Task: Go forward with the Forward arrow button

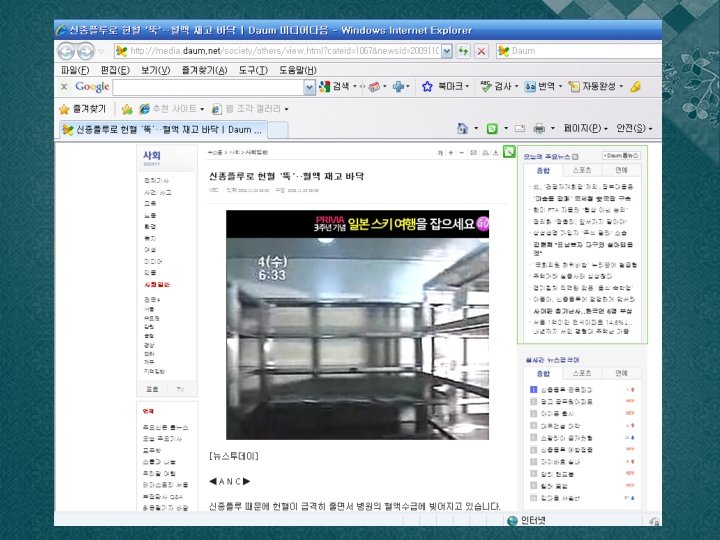Action: coord(86,51)
